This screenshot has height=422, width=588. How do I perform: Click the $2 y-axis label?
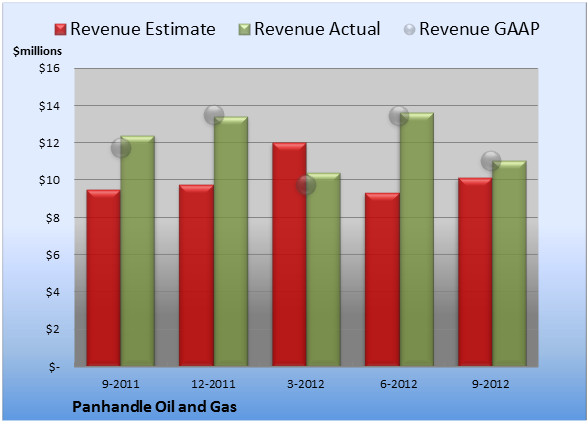pos(53,329)
